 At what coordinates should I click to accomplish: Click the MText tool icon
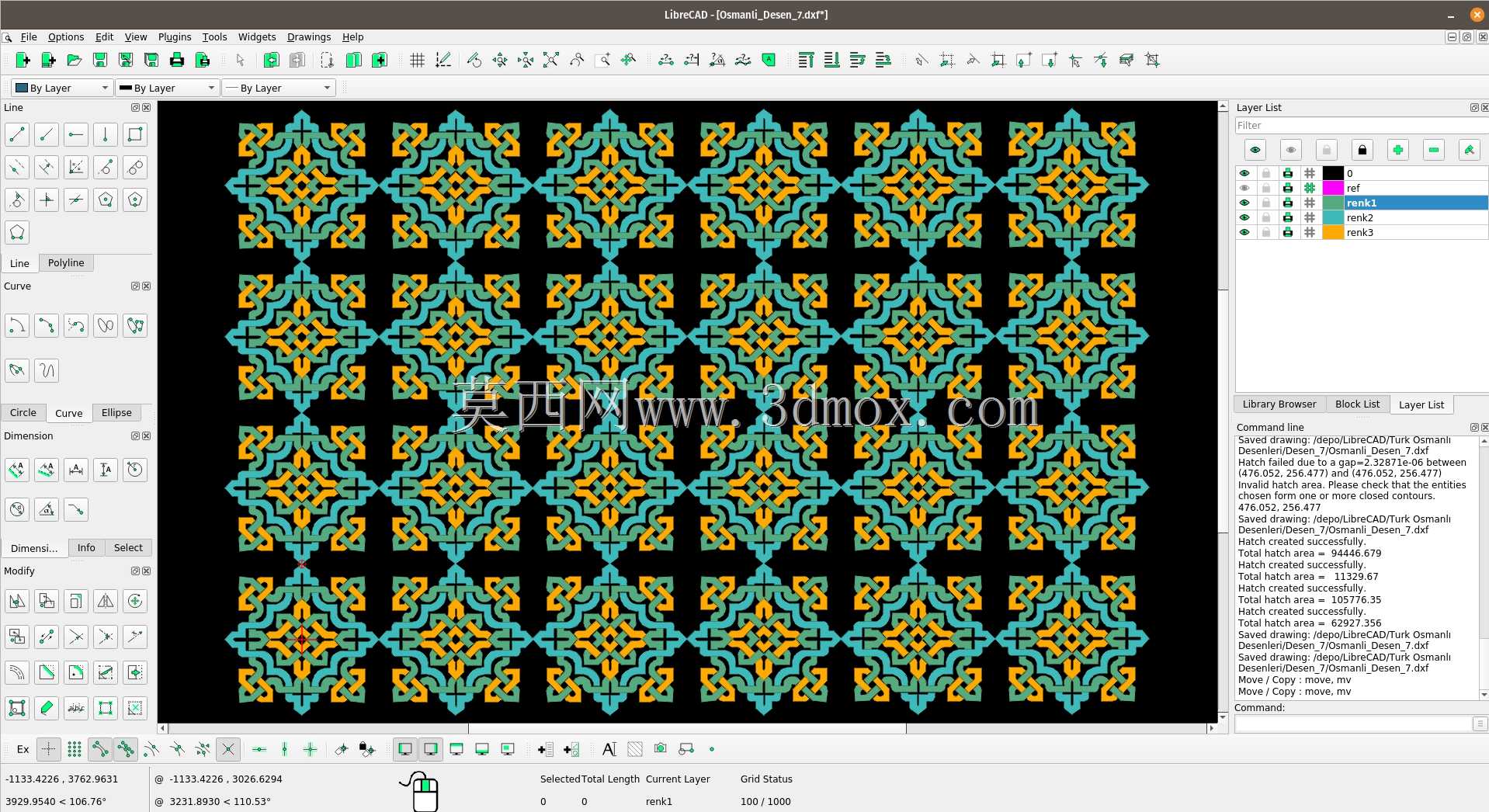609,749
